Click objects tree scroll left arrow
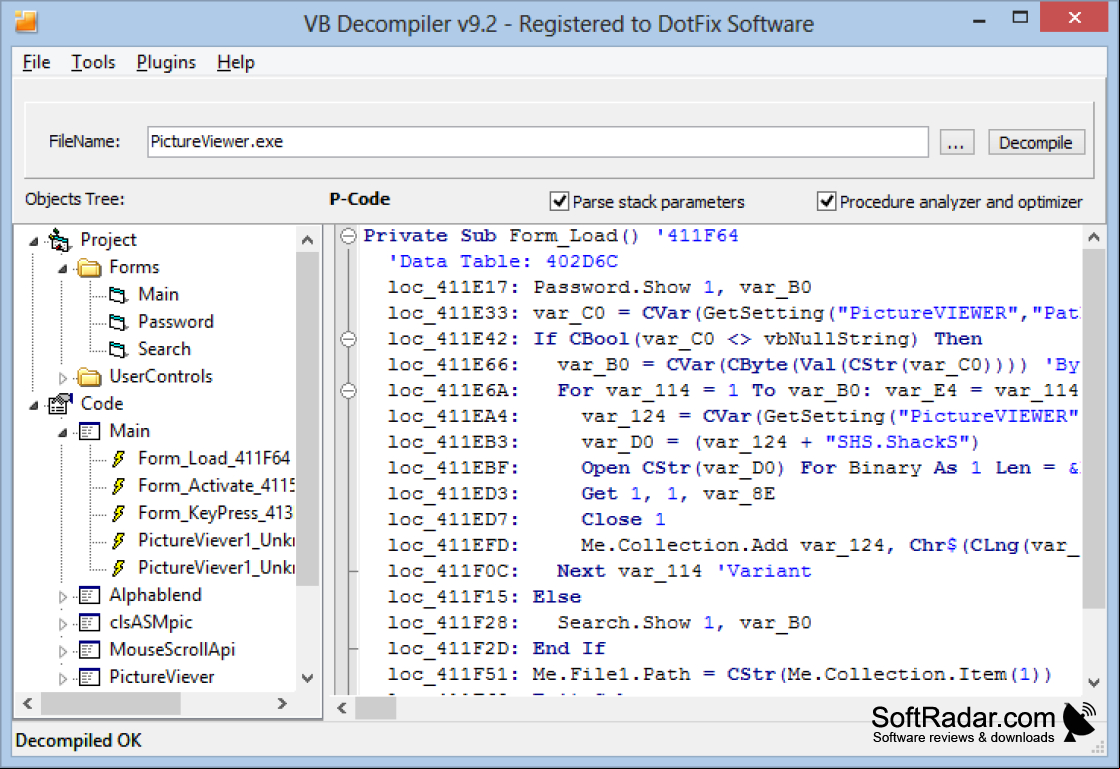Screen dimensions: 1120x769 point(28,703)
